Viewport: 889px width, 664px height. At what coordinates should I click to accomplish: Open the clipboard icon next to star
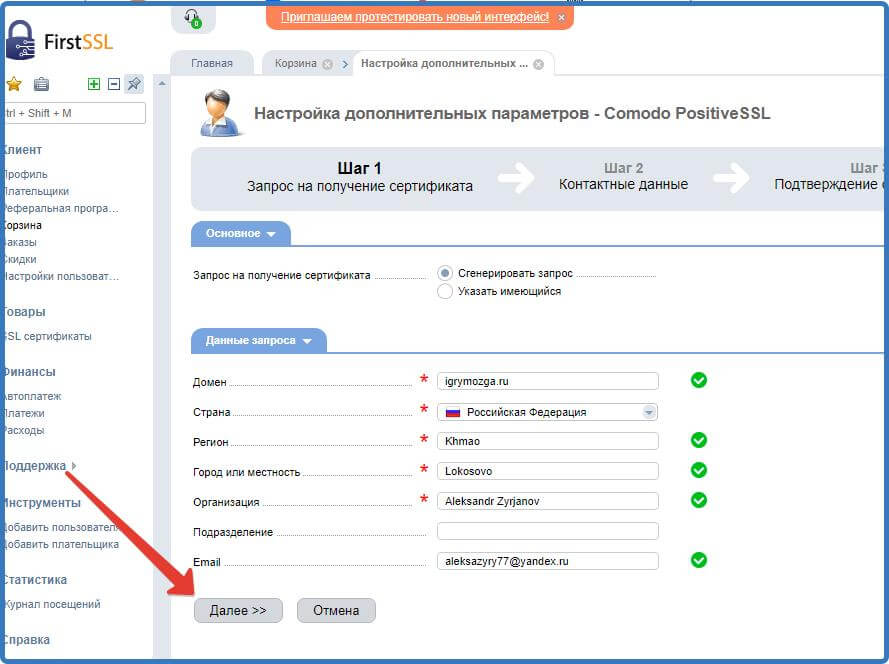click(x=41, y=84)
